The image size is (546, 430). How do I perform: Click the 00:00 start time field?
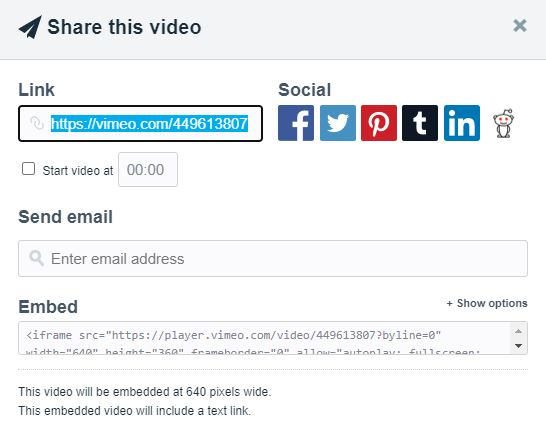(148, 170)
